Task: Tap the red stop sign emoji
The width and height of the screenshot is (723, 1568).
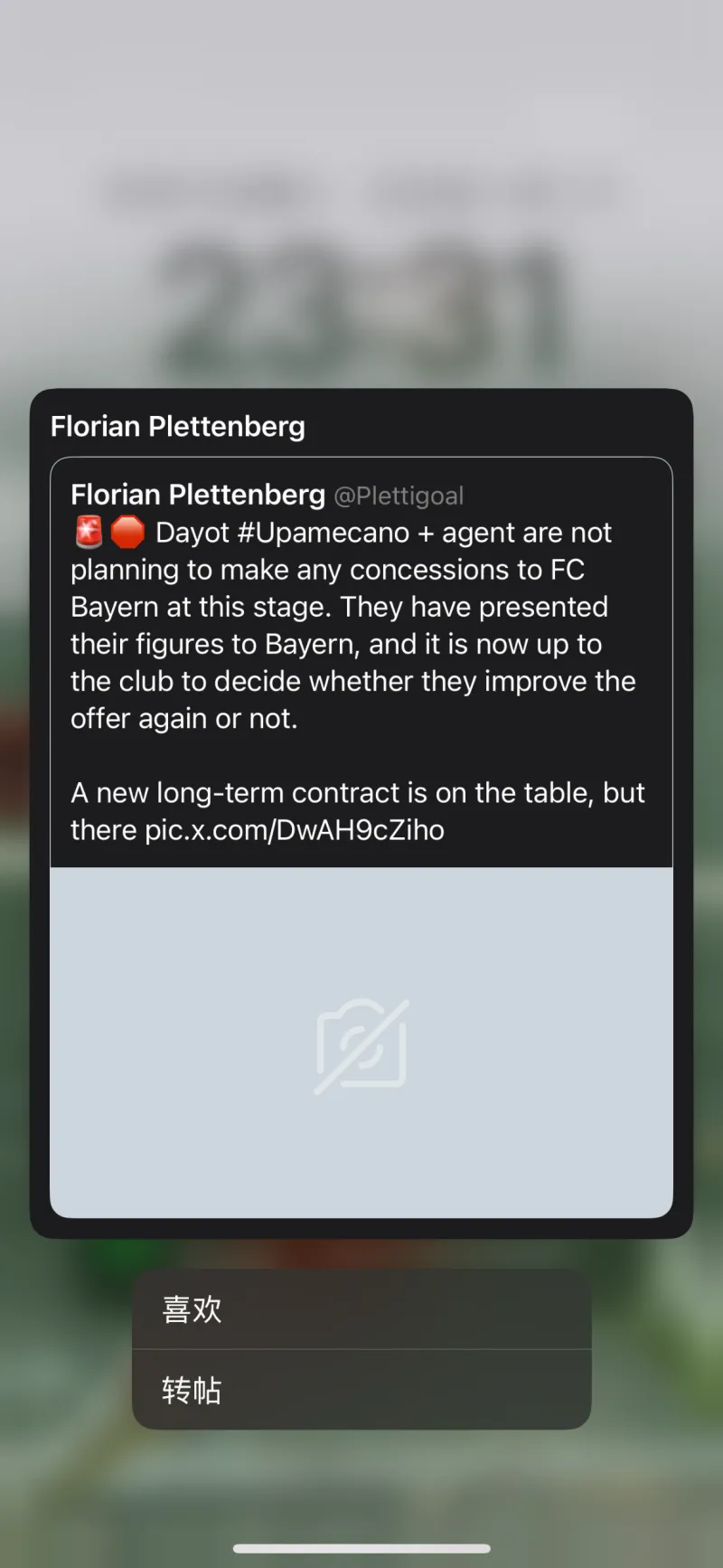Action: point(127,533)
